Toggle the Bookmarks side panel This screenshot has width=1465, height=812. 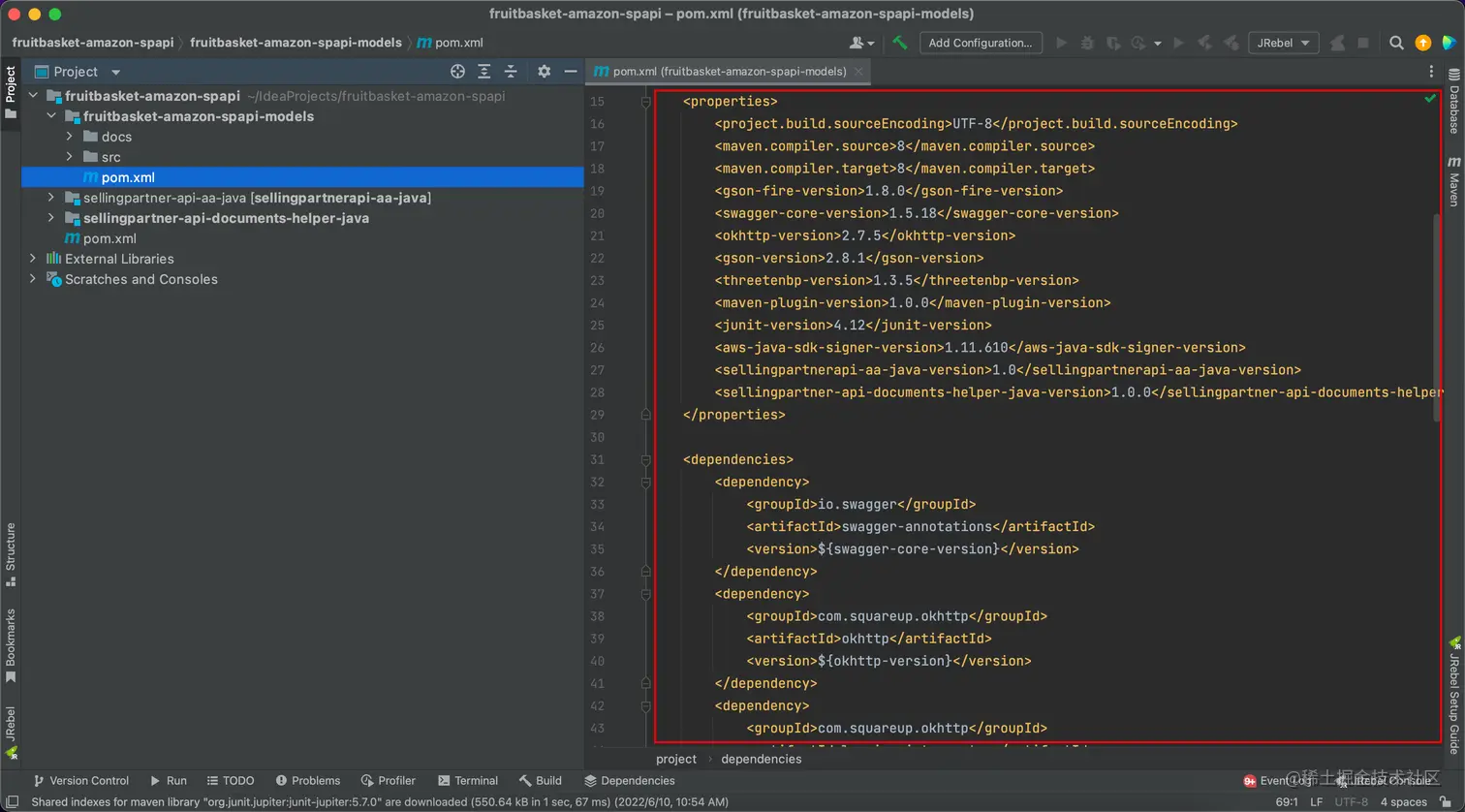(x=11, y=644)
